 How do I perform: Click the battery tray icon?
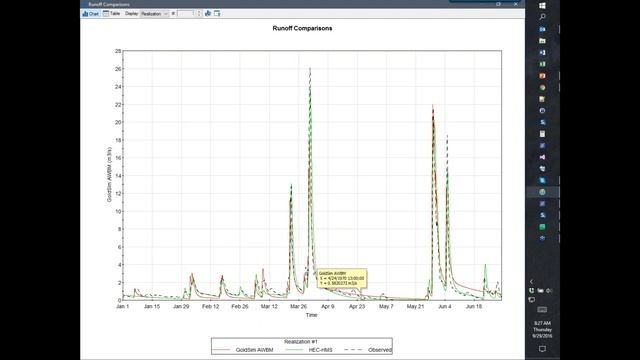pos(540,291)
